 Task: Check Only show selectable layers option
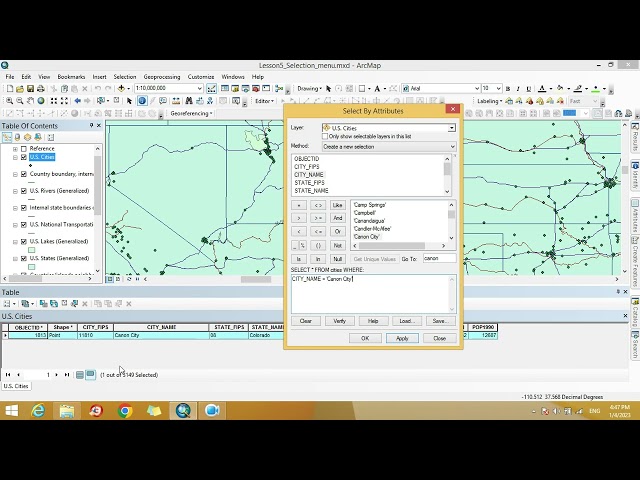(325, 136)
